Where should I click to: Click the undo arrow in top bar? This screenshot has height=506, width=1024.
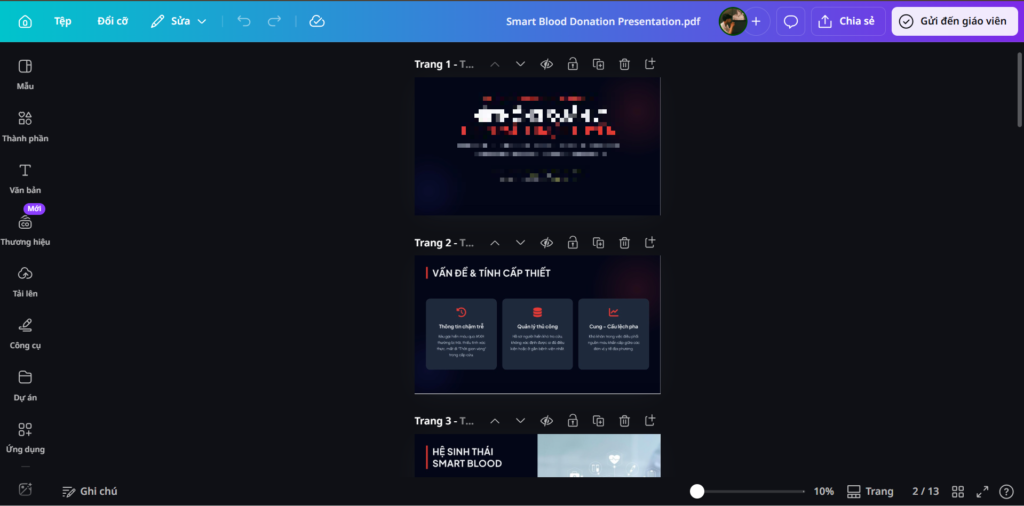[x=244, y=21]
